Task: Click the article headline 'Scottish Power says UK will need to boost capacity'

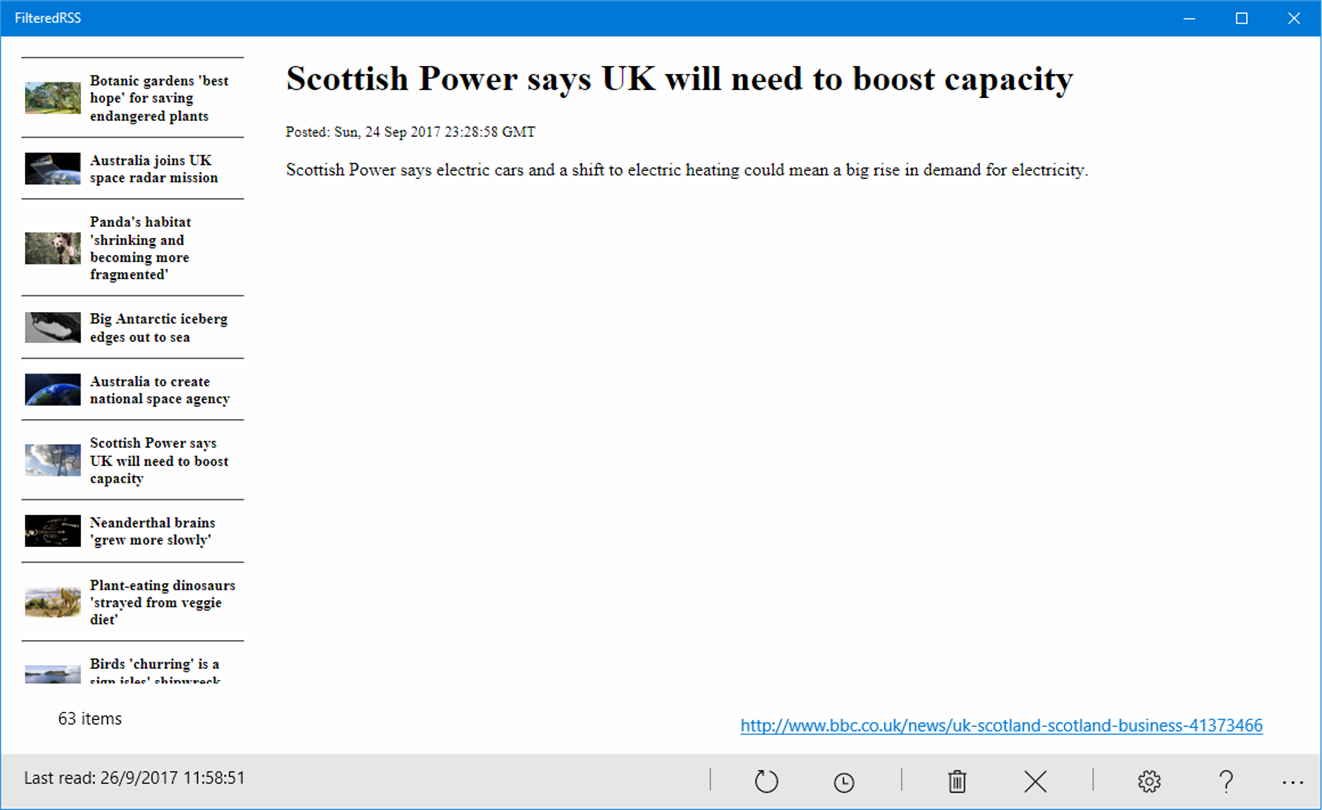Action: [679, 80]
